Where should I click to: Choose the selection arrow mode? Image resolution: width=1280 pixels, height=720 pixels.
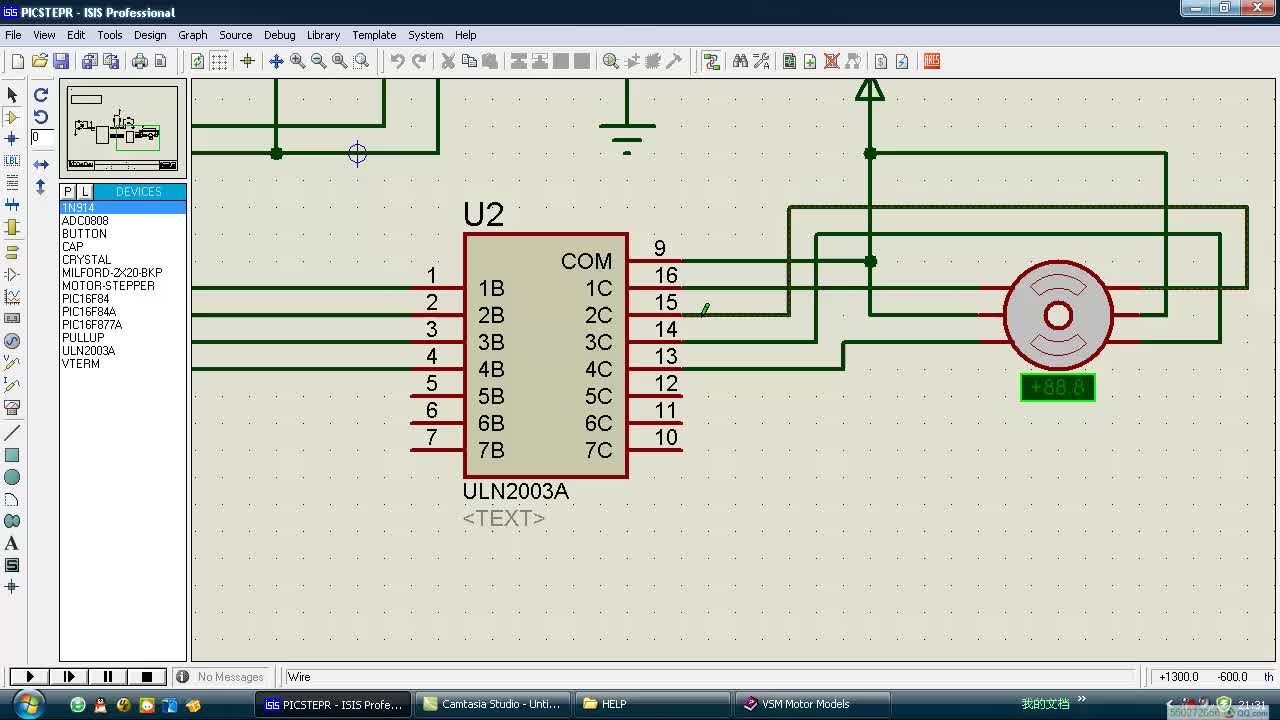pyautogui.click(x=12, y=94)
